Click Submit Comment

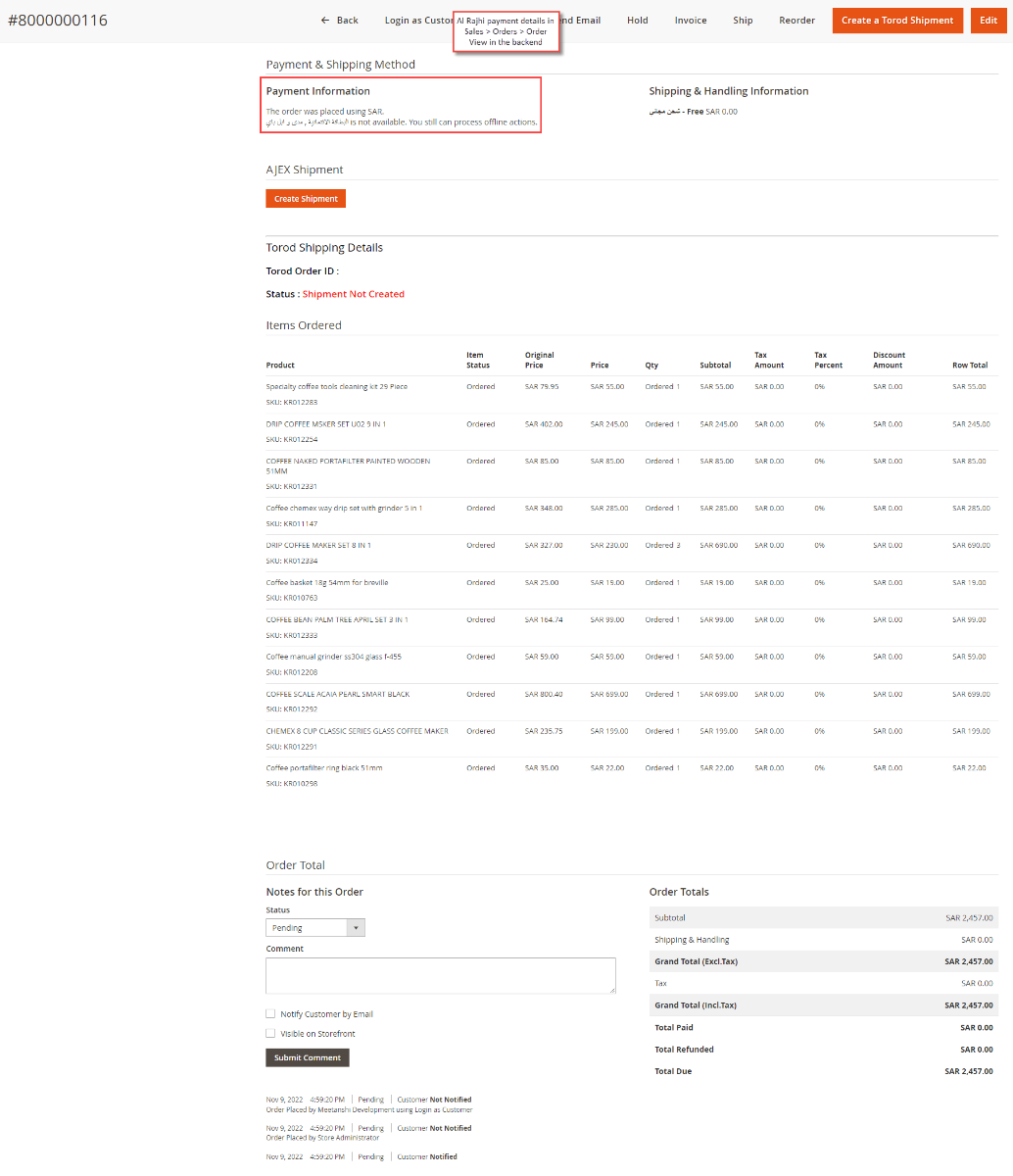307,1057
